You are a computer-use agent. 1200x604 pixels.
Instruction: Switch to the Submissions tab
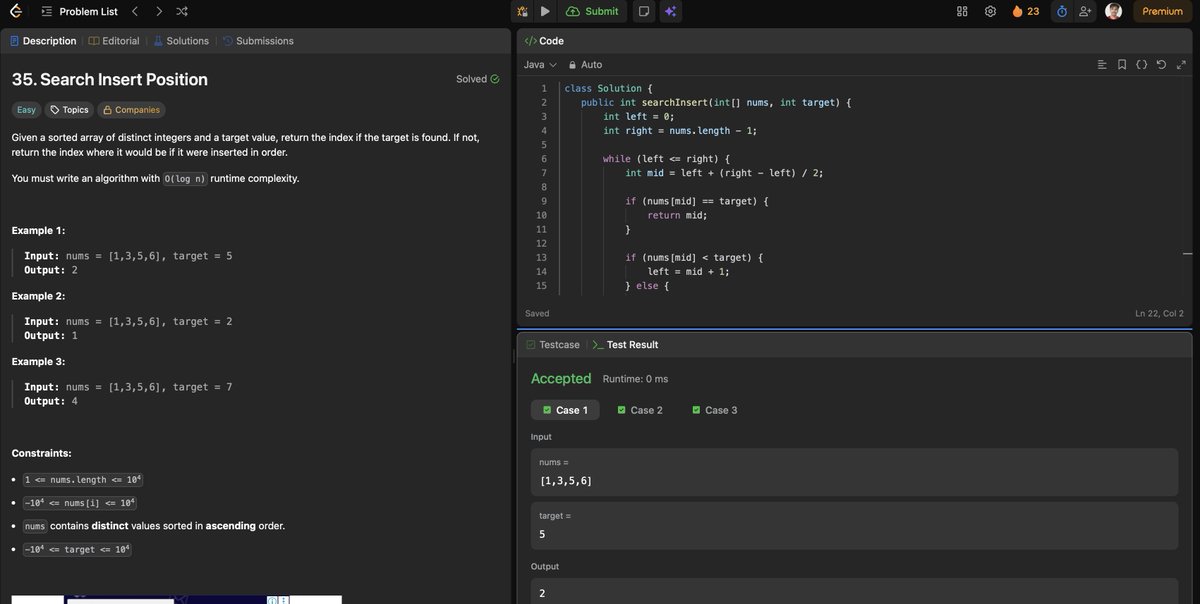point(258,41)
